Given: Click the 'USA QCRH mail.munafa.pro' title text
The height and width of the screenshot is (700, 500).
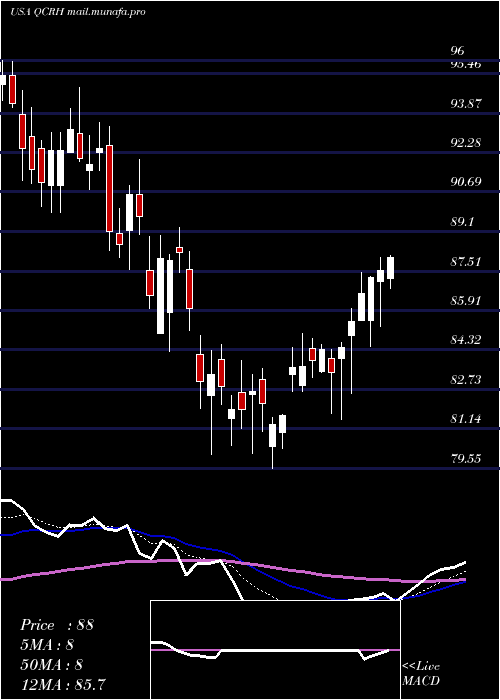Looking at the screenshot, I should coord(78,12).
